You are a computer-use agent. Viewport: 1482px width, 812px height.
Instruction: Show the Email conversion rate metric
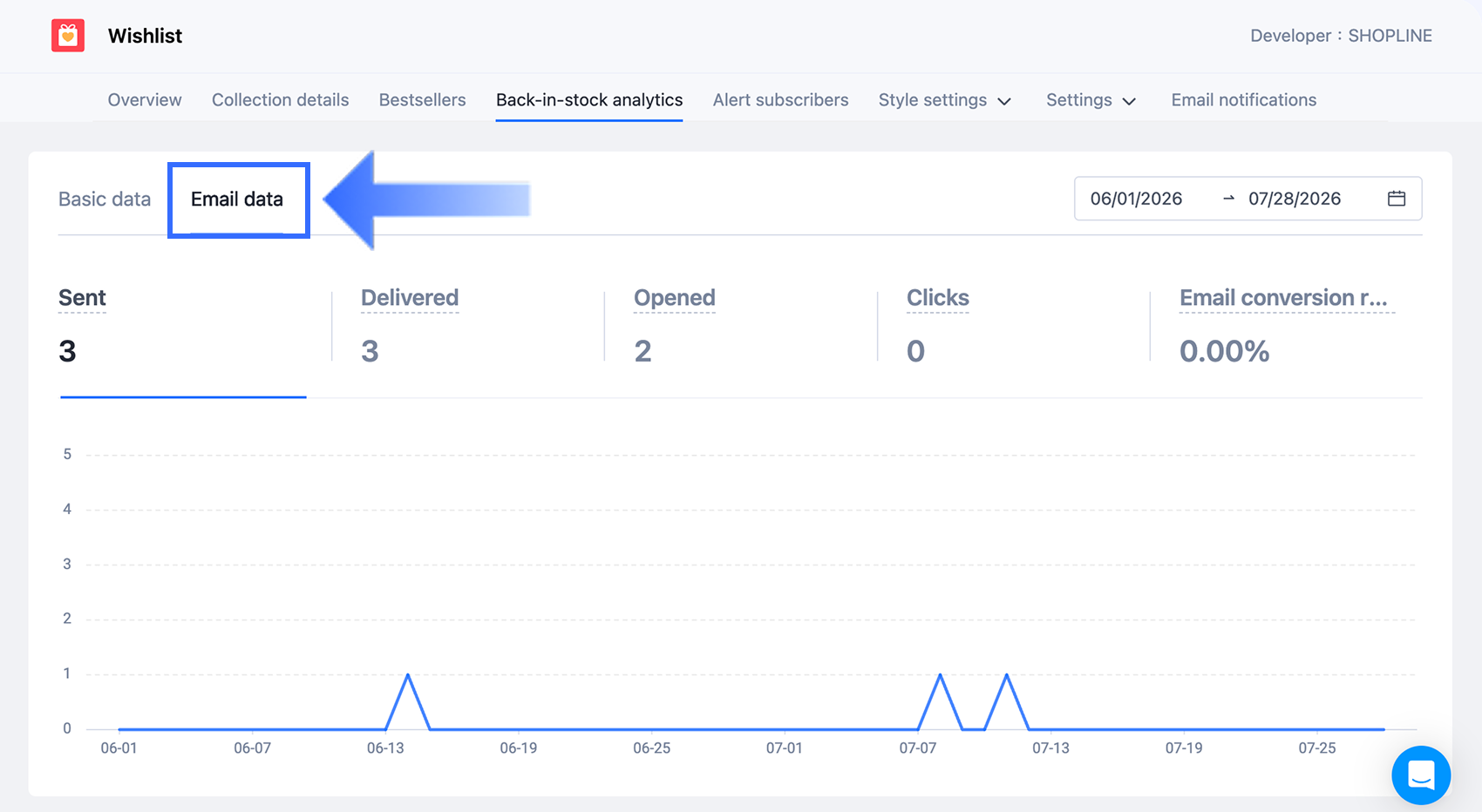[x=1287, y=340]
